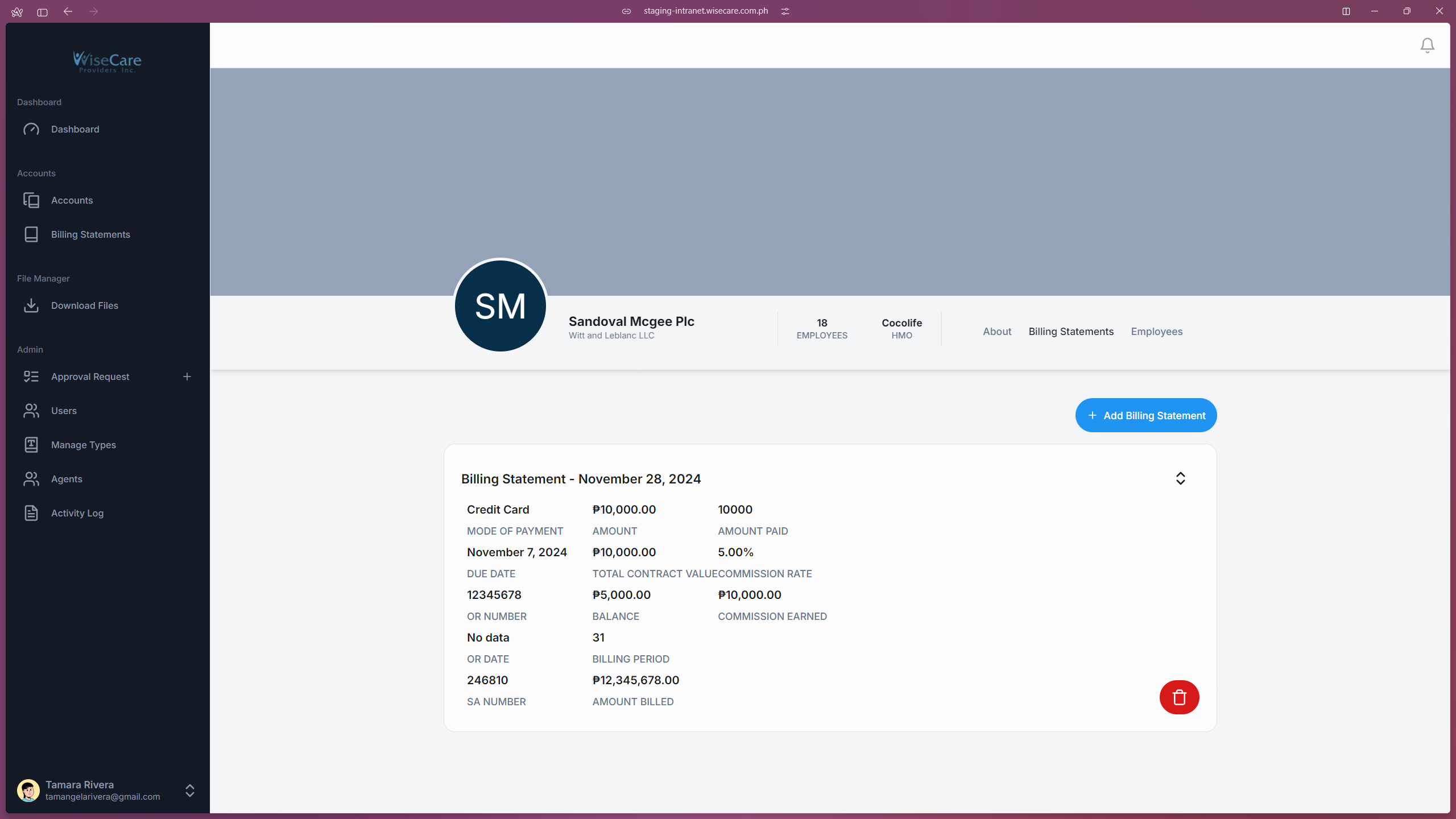1456x819 pixels.
Task: Open Billing Statements via book icon
Action: coord(31,234)
